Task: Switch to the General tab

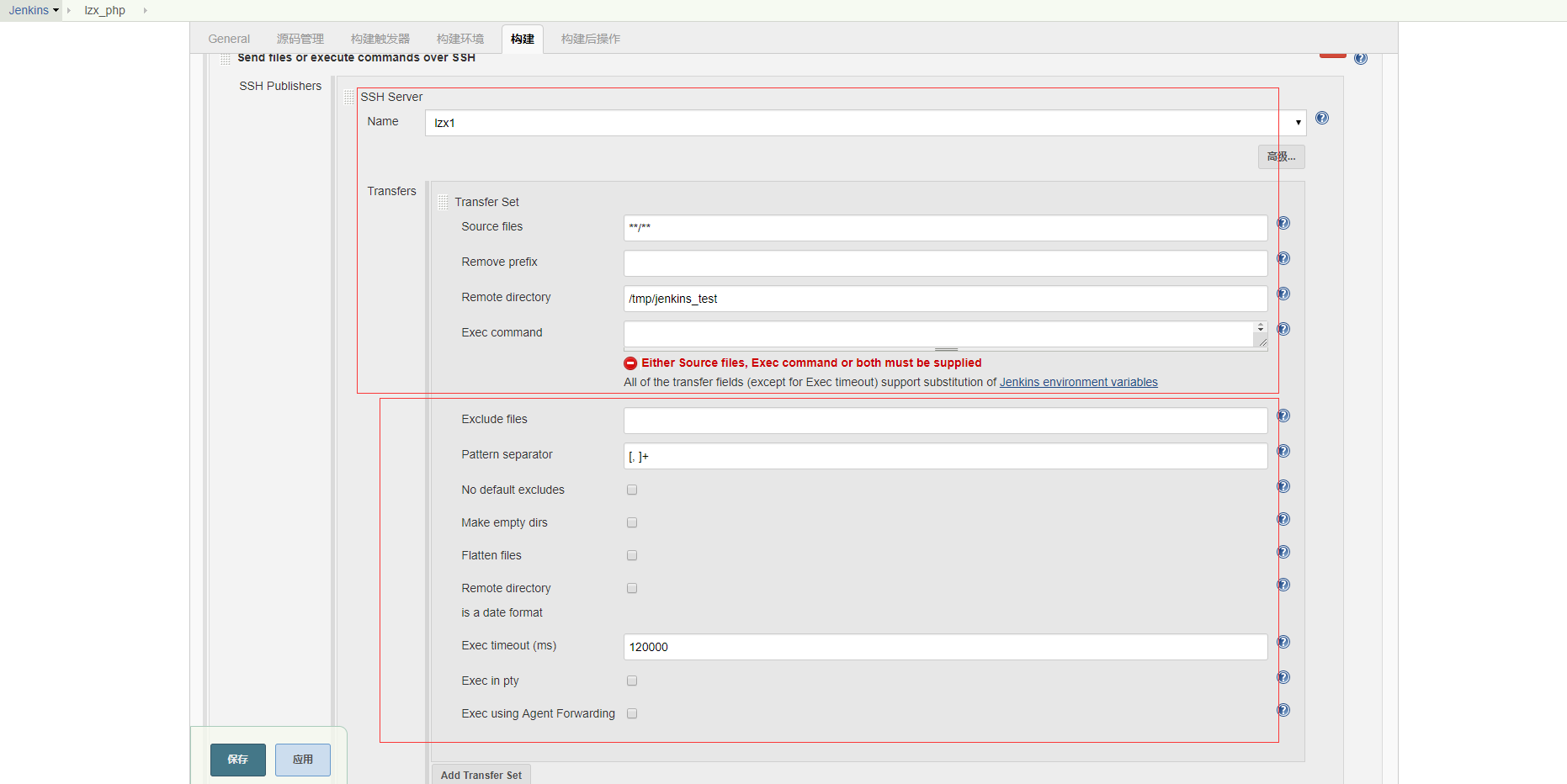Action: 229,39
